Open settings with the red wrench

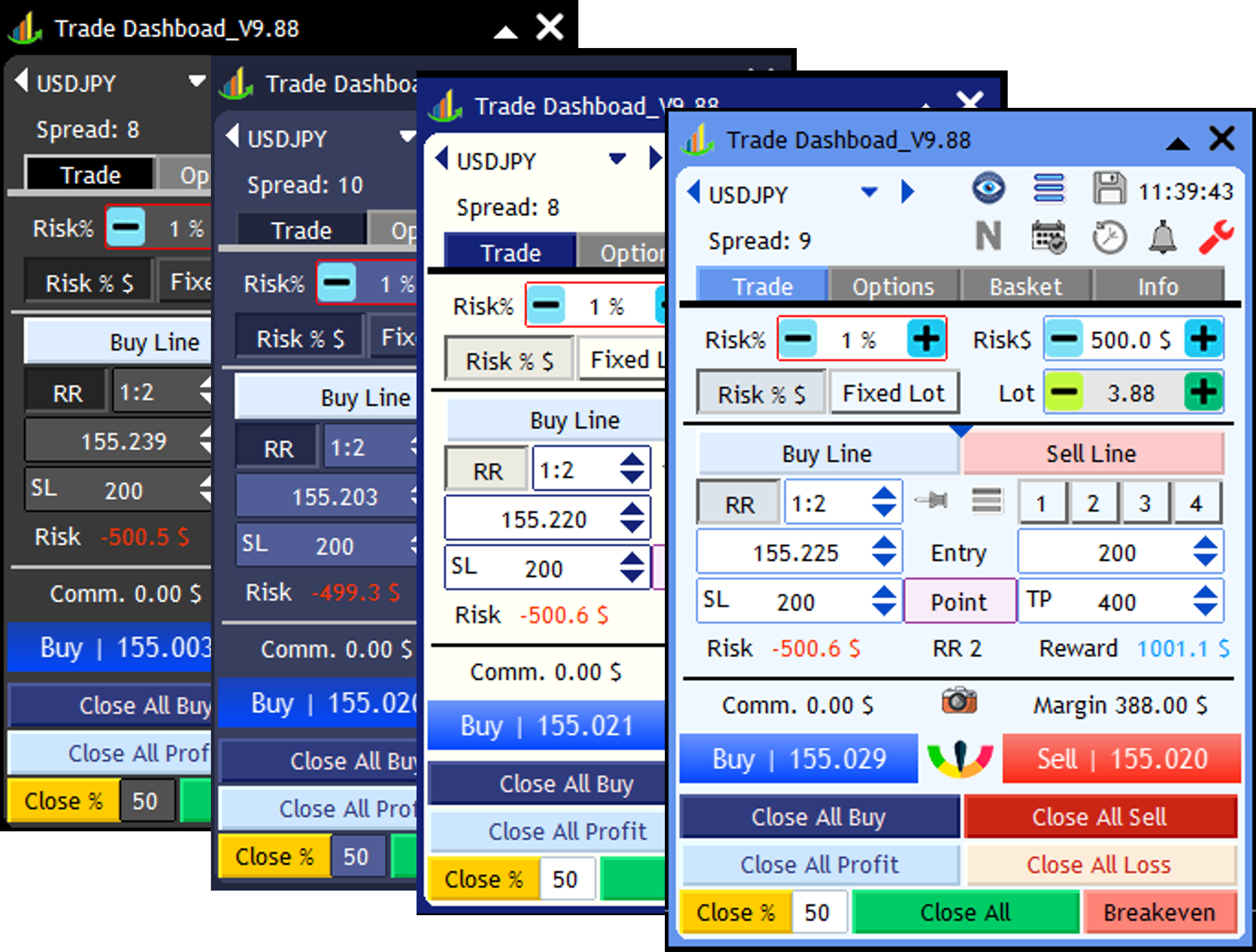pyautogui.click(x=1216, y=237)
